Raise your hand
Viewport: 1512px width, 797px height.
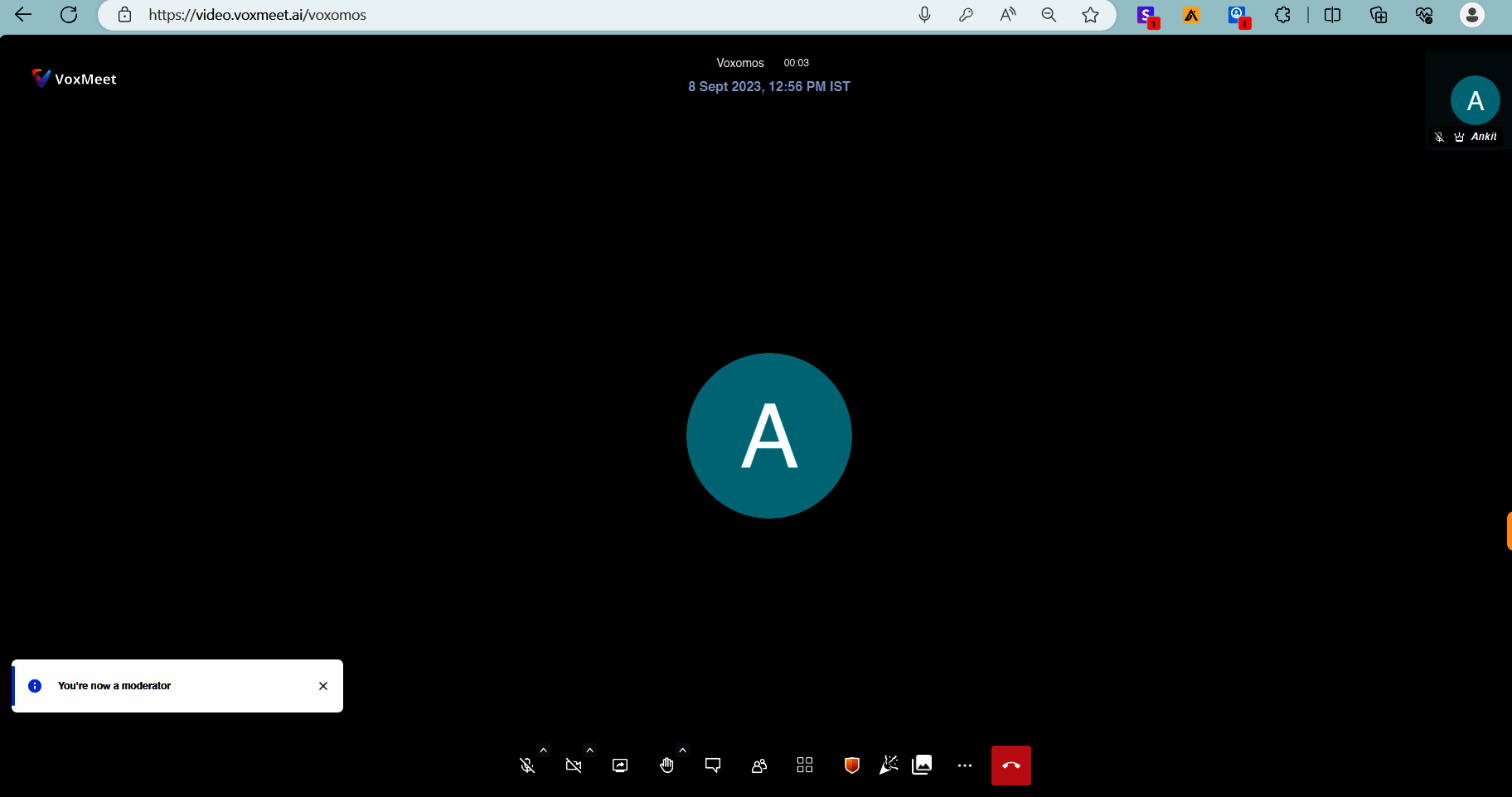667,765
